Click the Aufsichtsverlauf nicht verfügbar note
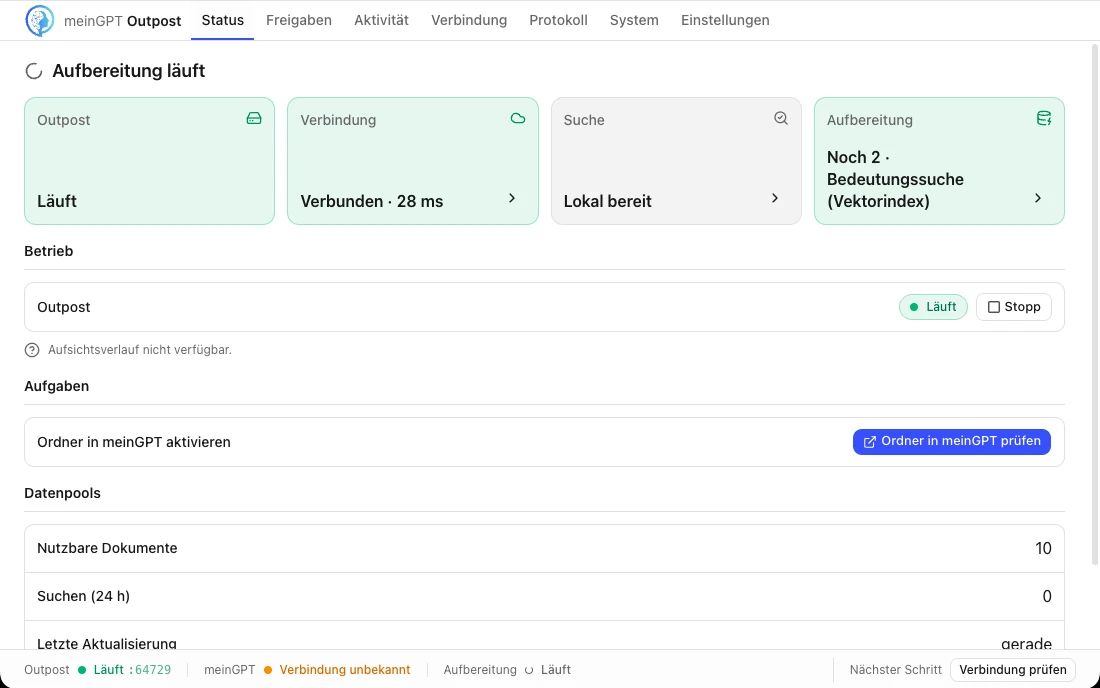 tap(140, 350)
